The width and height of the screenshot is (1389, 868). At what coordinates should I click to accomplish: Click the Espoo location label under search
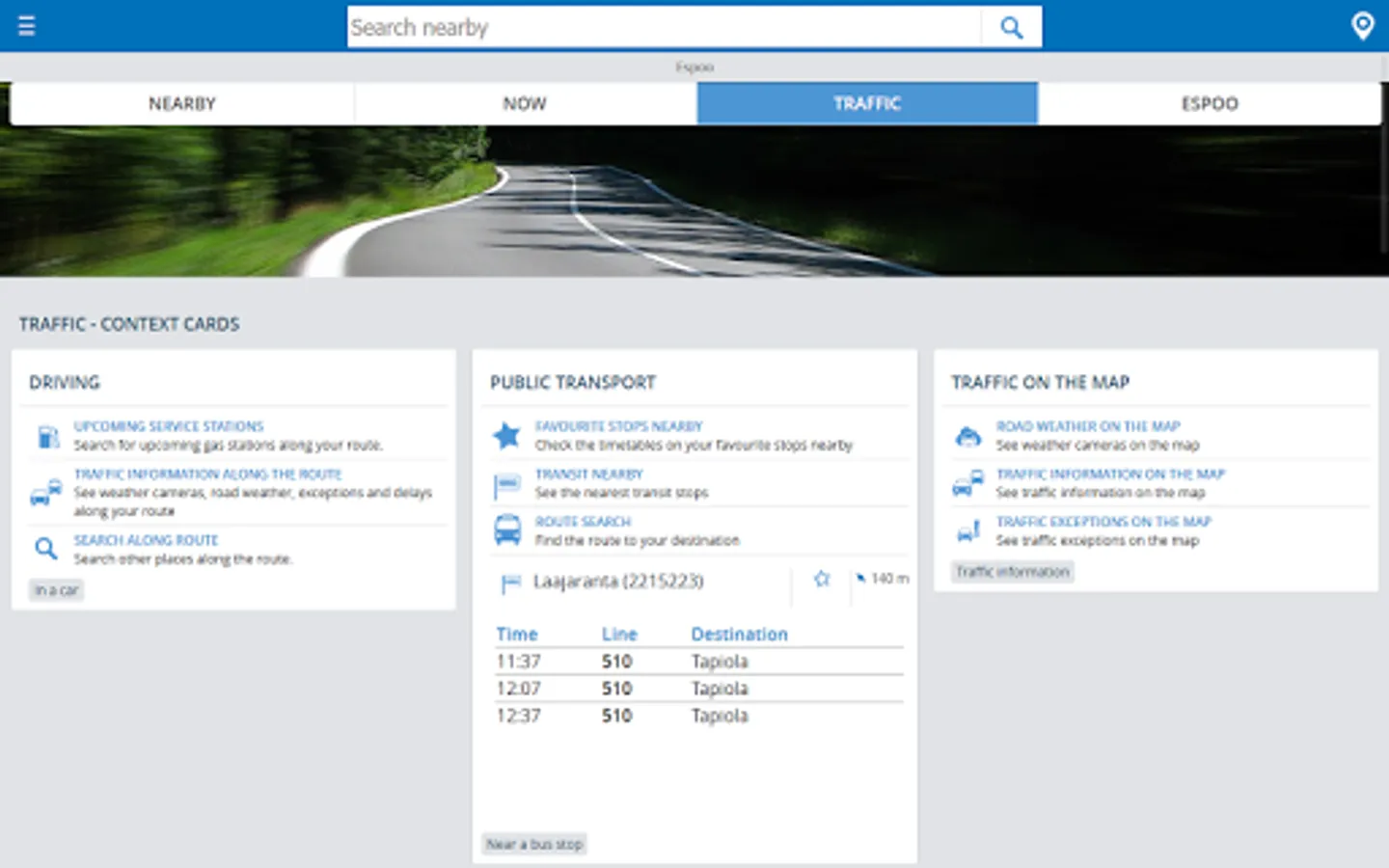pos(694,68)
